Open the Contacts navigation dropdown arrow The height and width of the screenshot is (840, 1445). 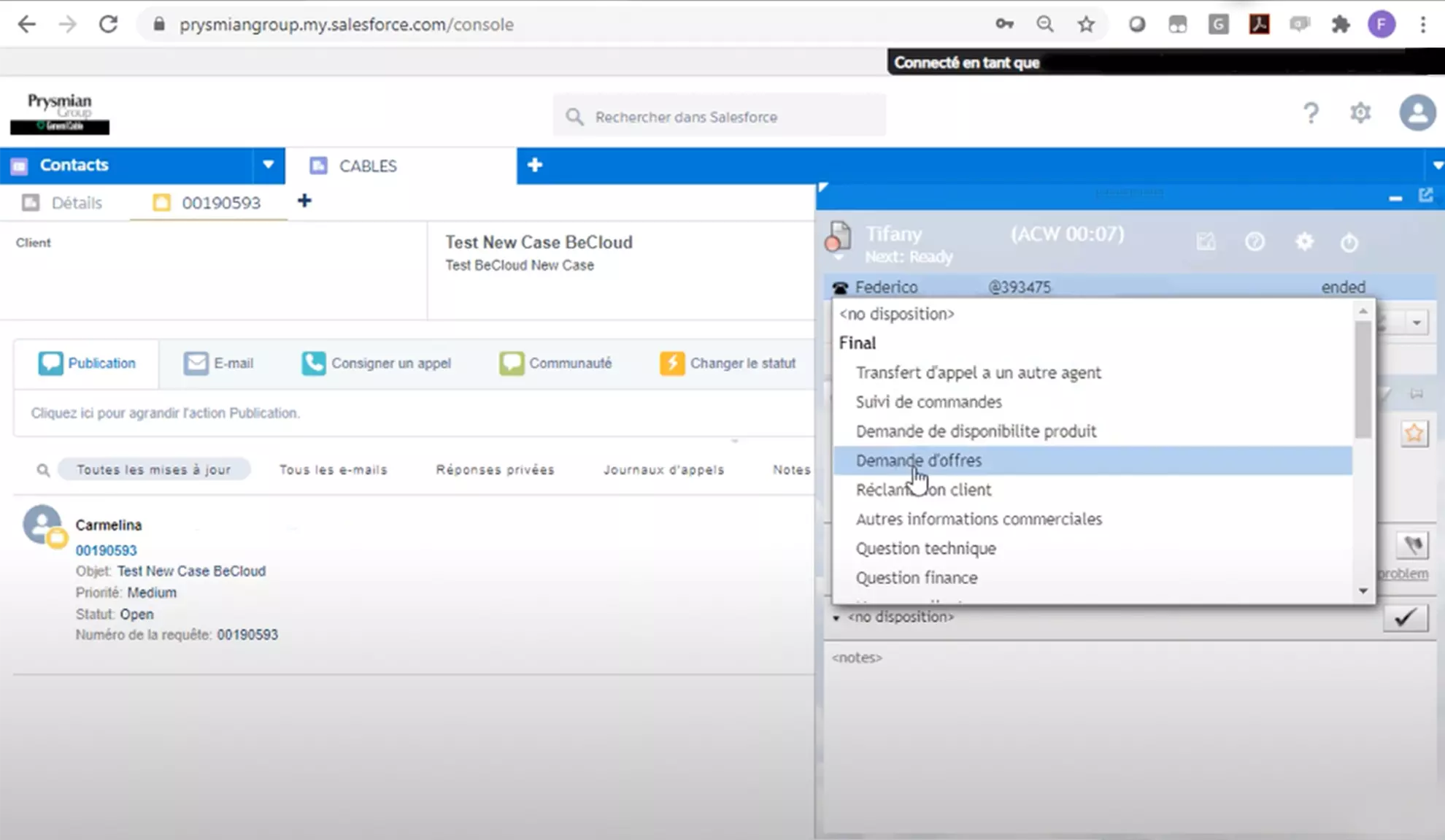pos(268,165)
